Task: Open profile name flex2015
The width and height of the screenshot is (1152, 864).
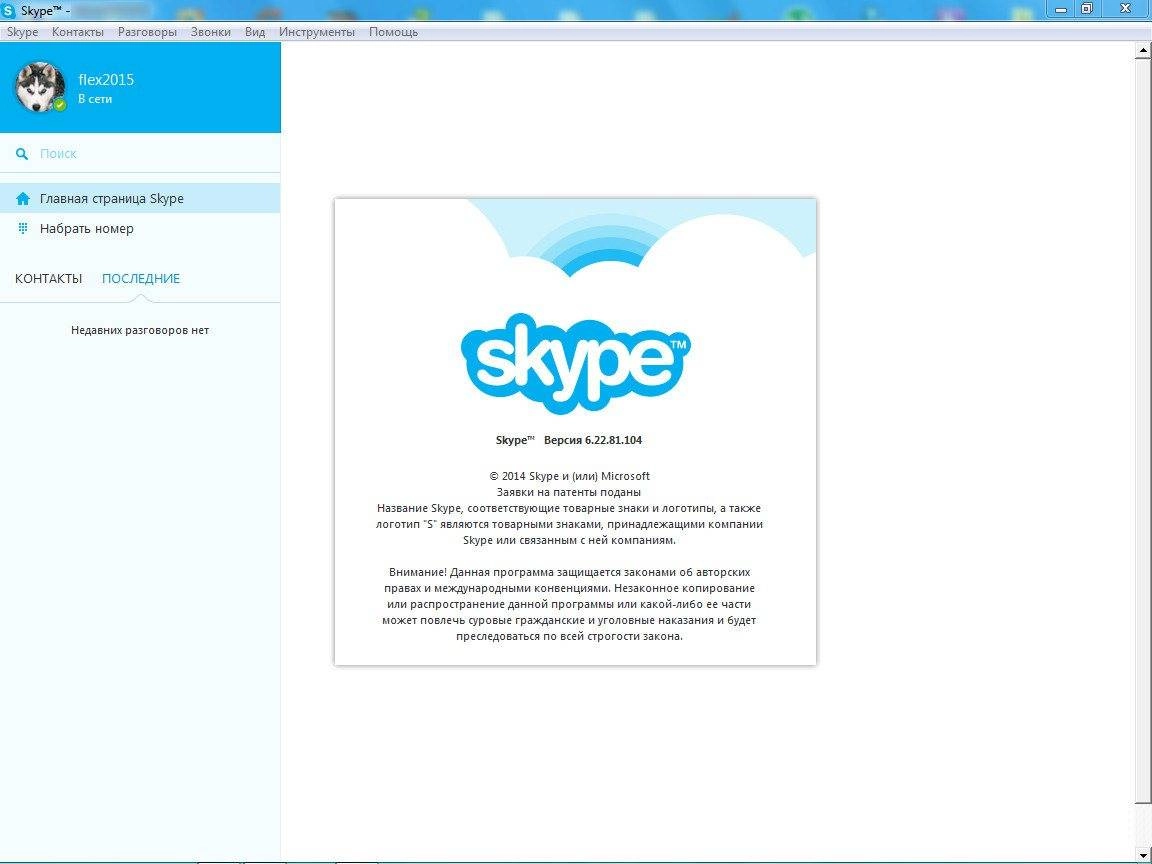Action: [107, 80]
